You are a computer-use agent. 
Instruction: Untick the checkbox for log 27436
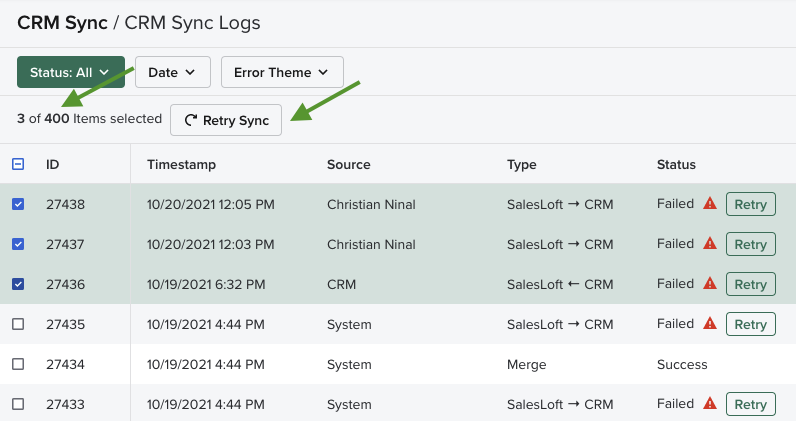pos(18,284)
